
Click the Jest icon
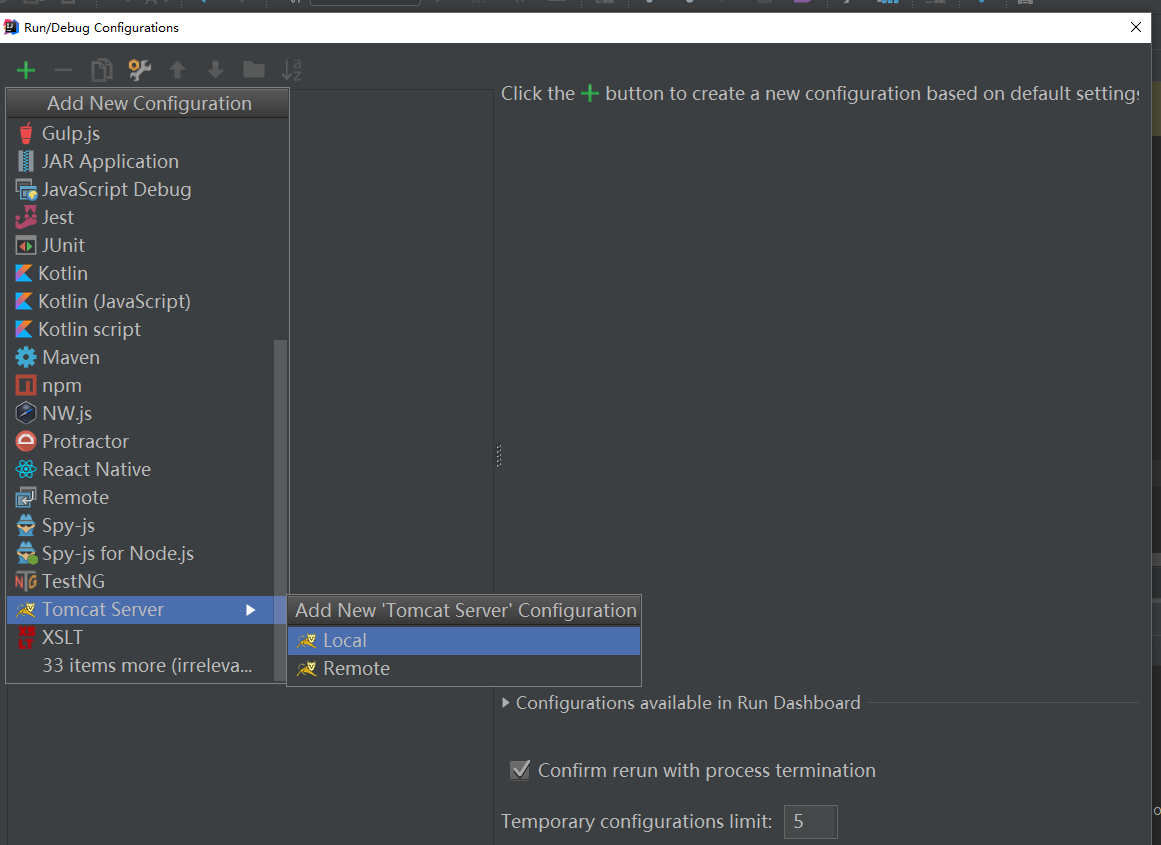coord(26,217)
